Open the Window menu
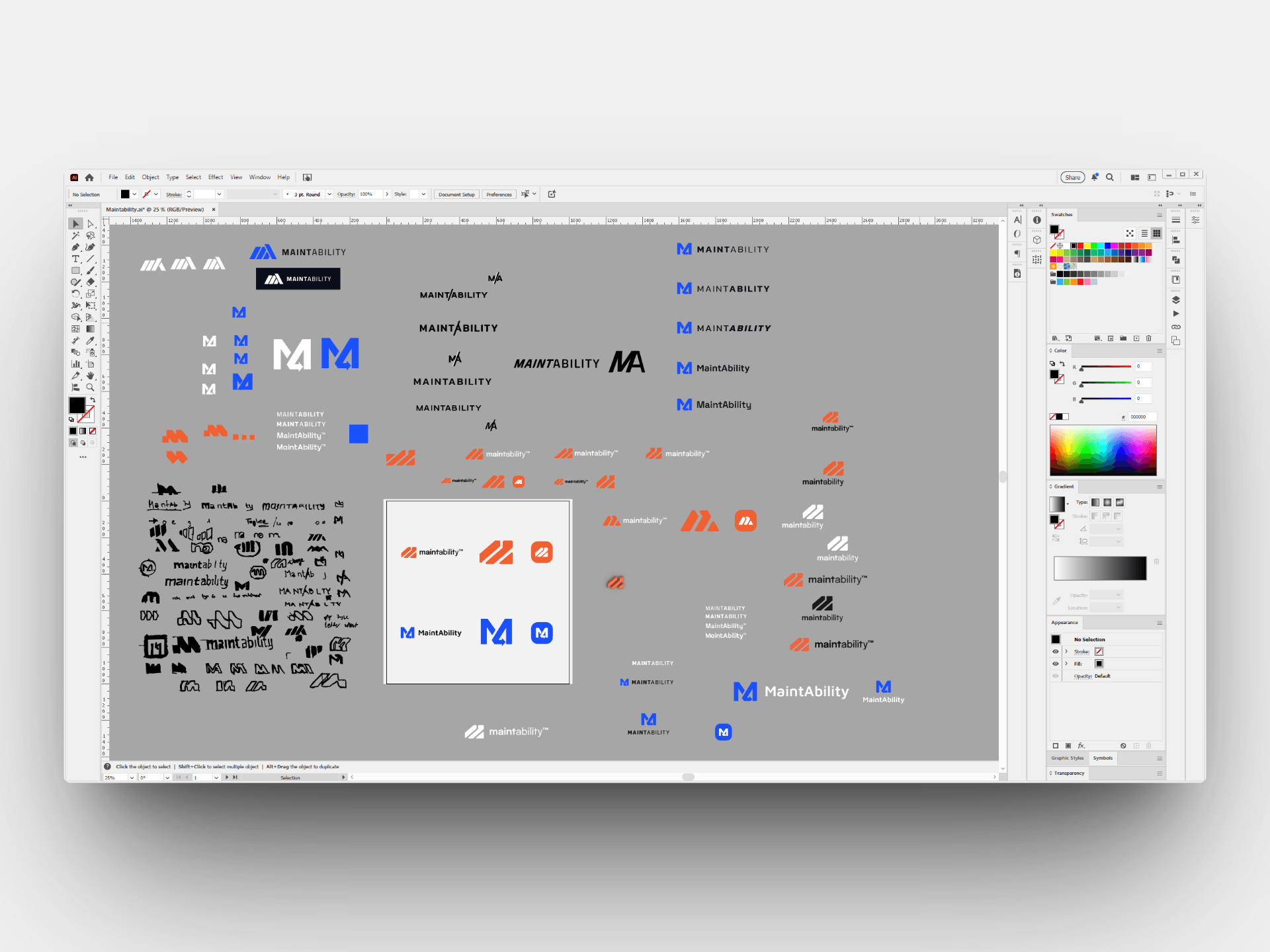 (260, 177)
